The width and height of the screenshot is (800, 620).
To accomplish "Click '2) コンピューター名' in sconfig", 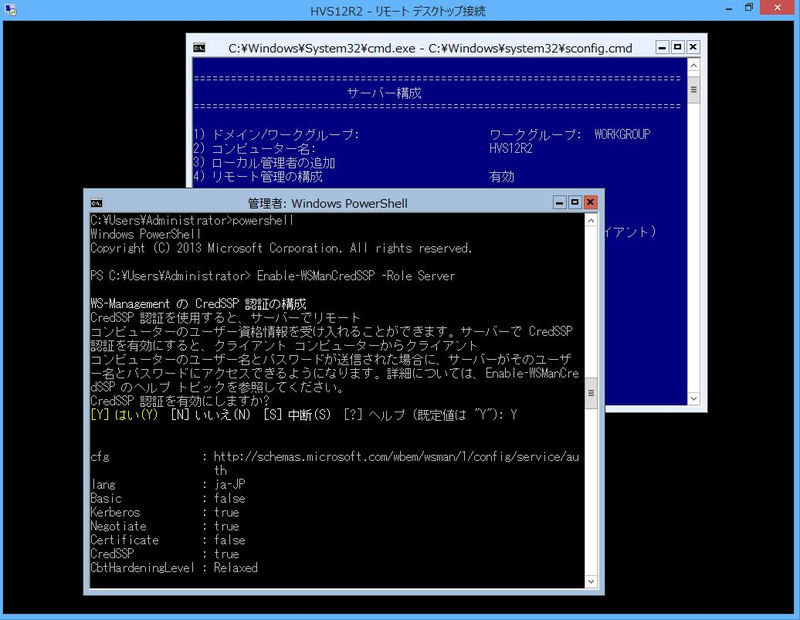I will pos(255,148).
